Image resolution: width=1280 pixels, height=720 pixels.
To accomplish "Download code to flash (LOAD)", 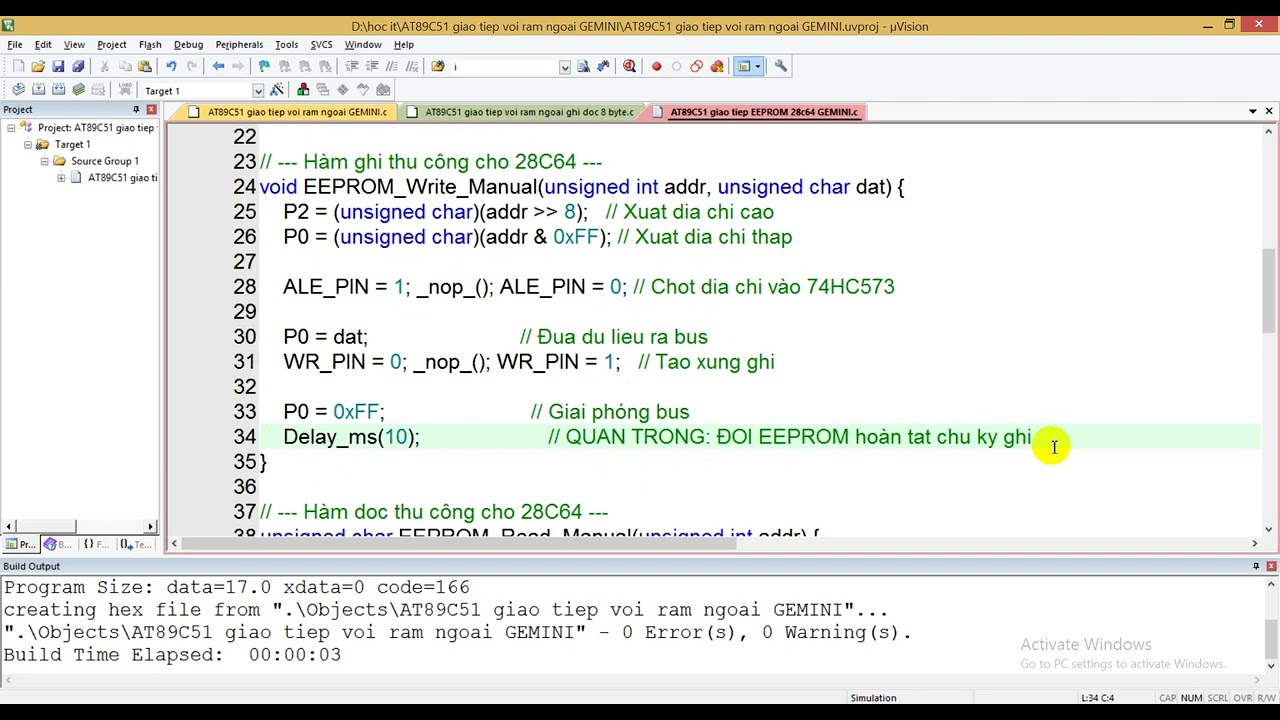I will click(125, 90).
